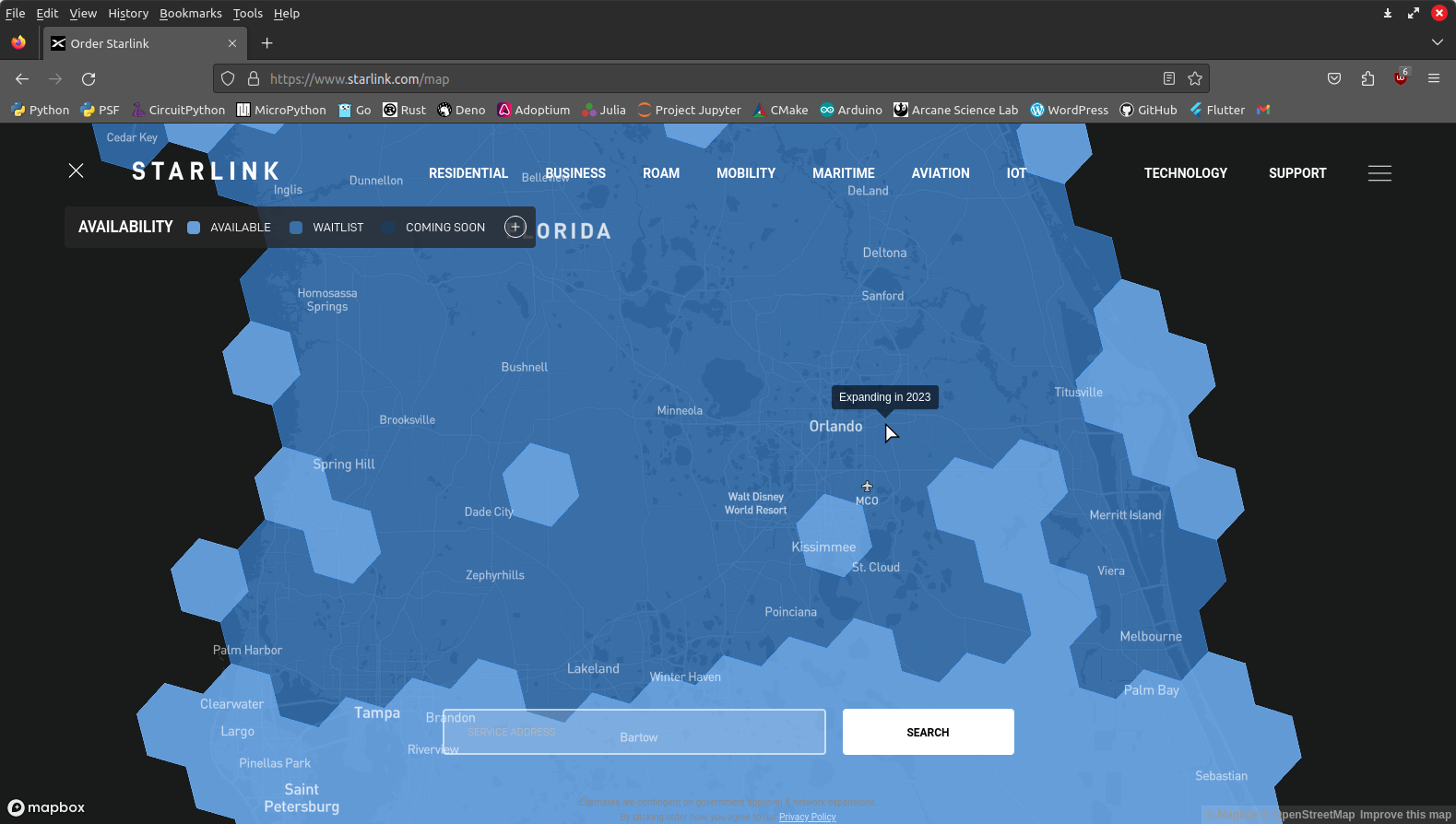Open the Residential navigation link
1456x824 pixels.
point(468,173)
